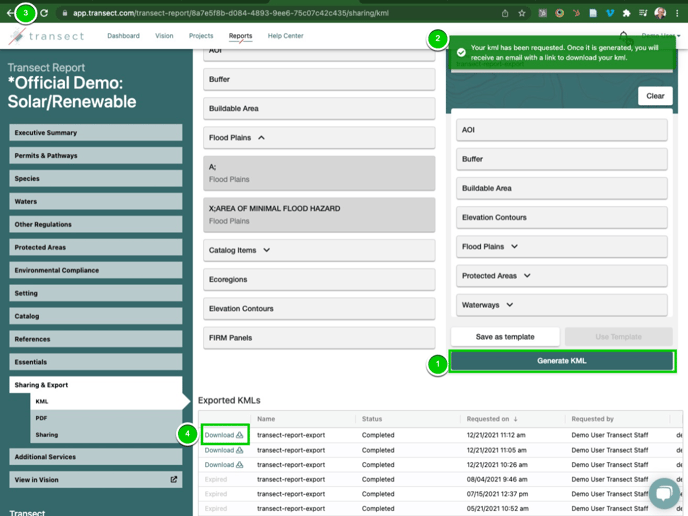Image resolution: width=688 pixels, height=516 pixels.
Task: Download the 12/21/2021 11:12 am export
Action: tap(224, 435)
